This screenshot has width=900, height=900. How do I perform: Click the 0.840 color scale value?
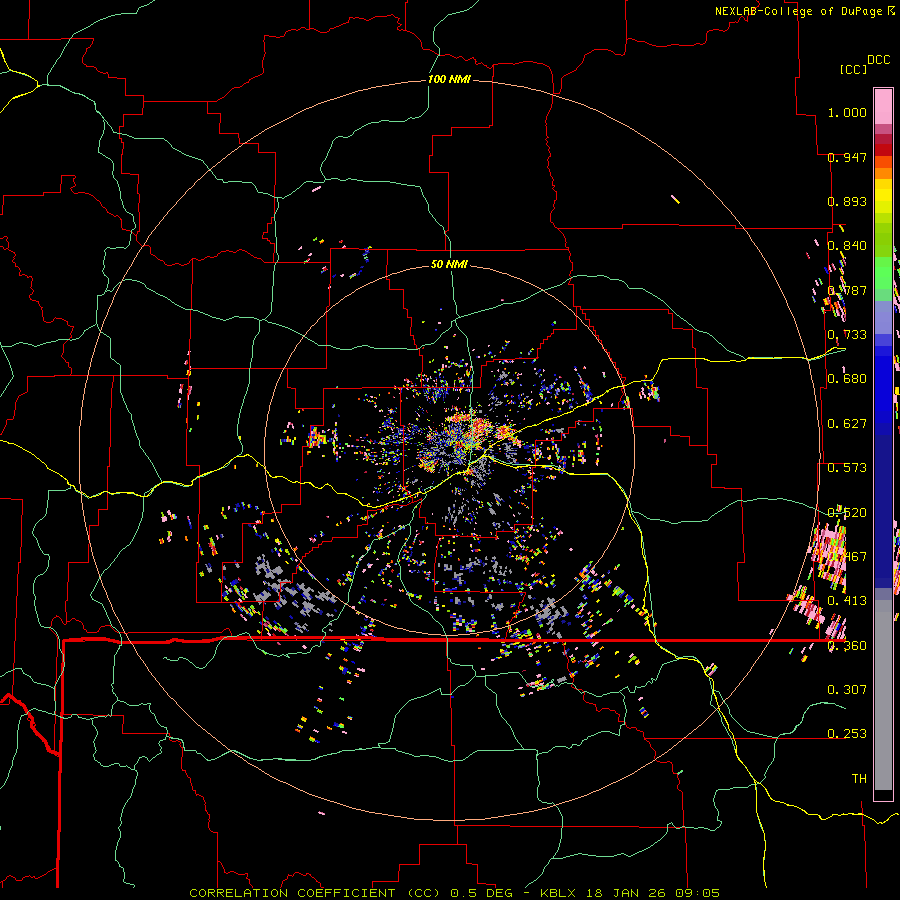847,246
